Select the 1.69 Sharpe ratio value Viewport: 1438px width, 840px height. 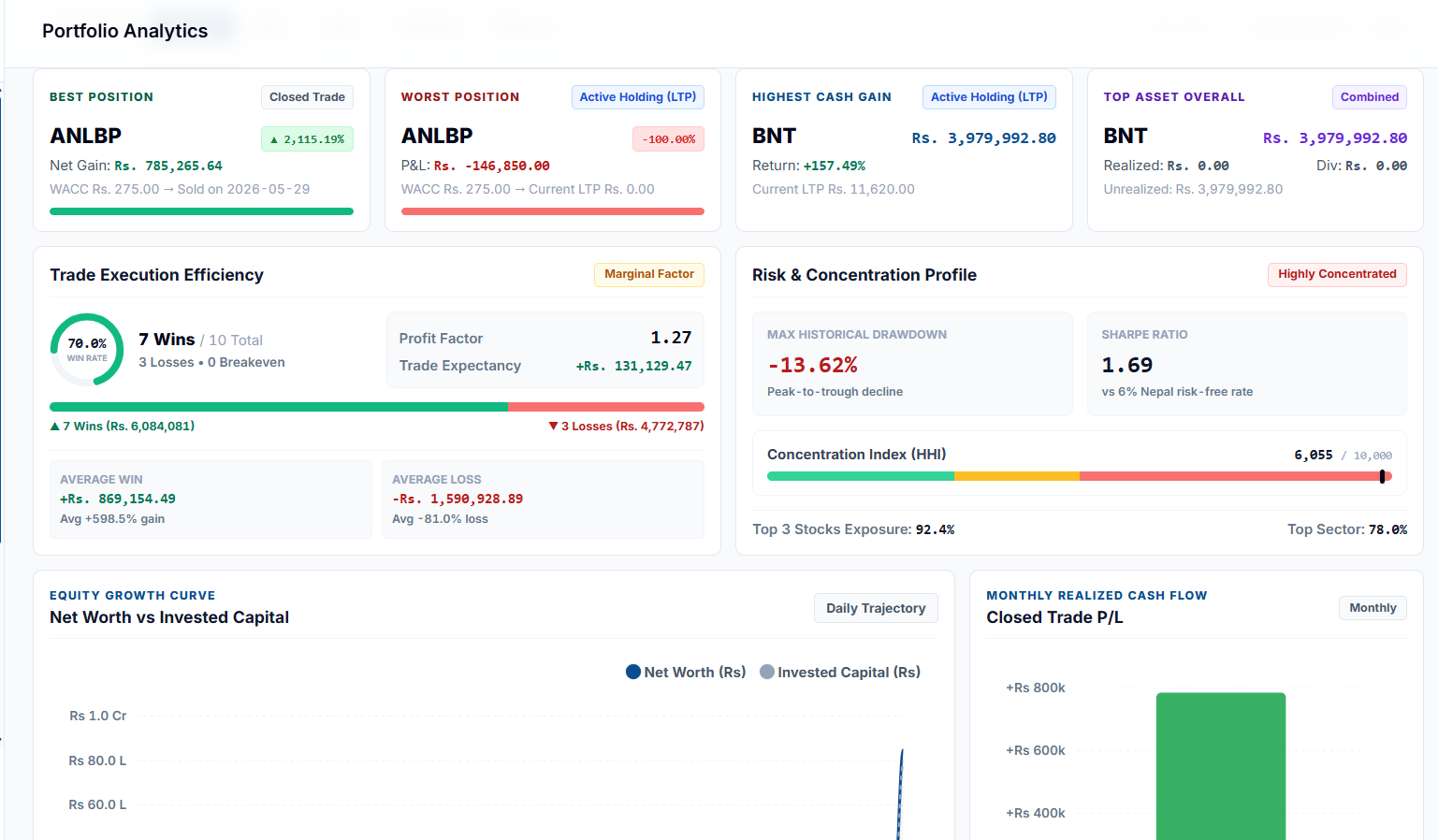click(x=1127, y=365)
